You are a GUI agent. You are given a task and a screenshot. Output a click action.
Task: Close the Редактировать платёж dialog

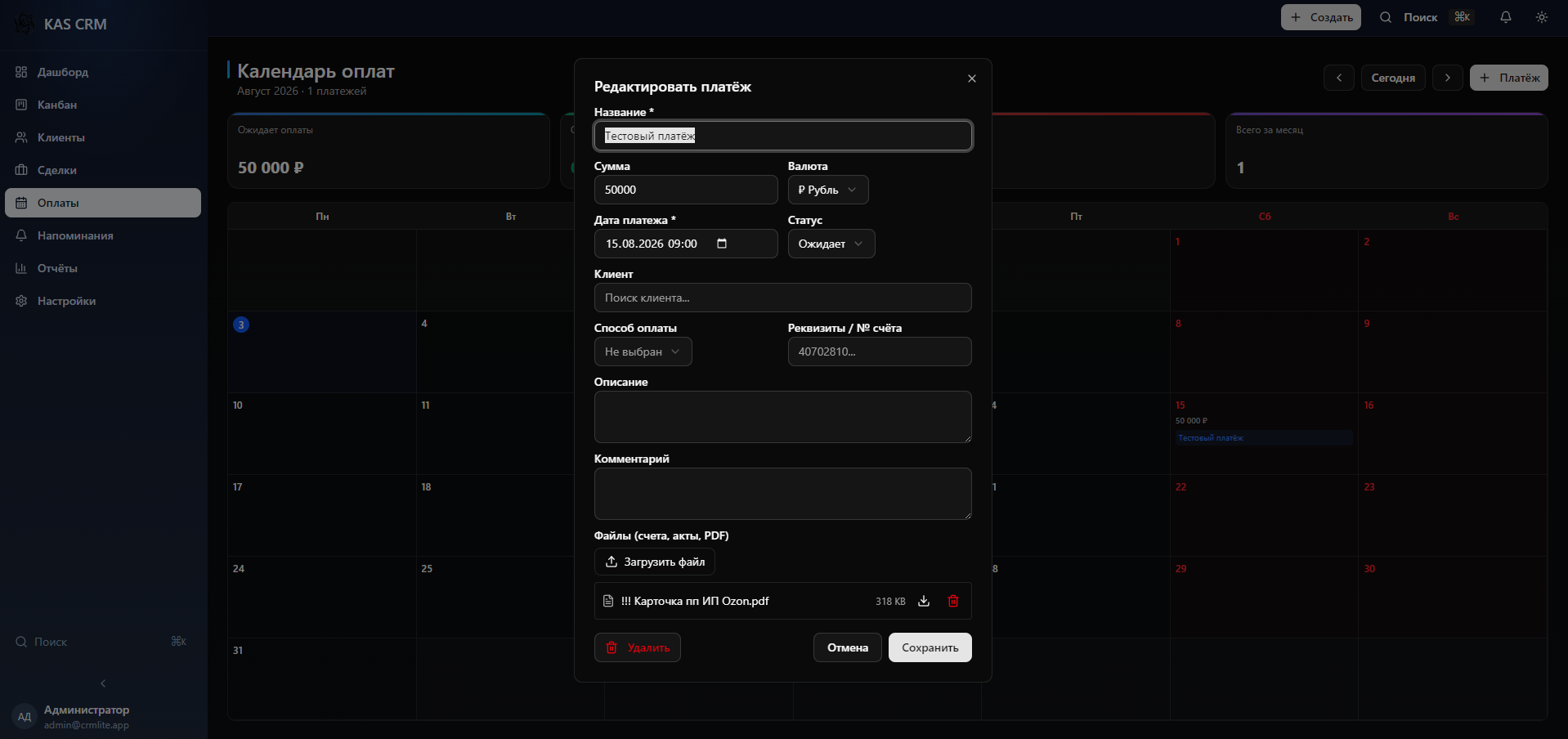pos(972,78)
